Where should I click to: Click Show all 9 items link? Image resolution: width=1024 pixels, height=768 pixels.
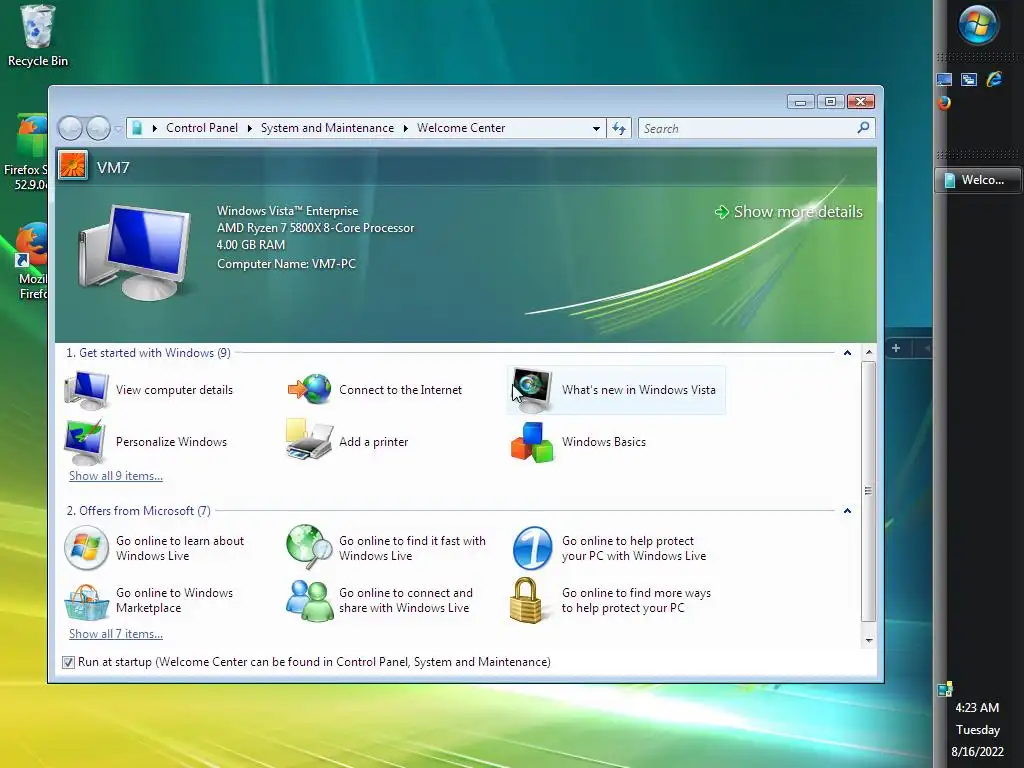click(x=116, y=476)
